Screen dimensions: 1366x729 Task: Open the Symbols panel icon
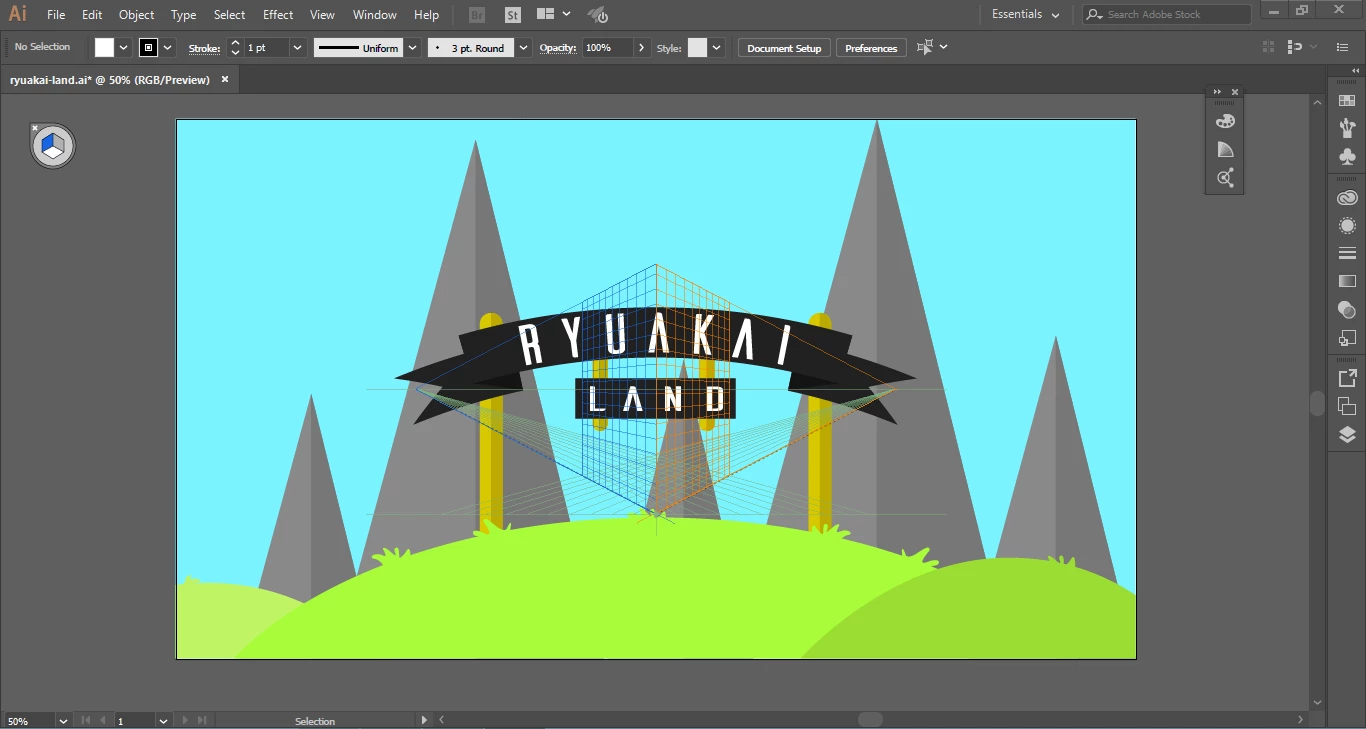pos(1347,157)
